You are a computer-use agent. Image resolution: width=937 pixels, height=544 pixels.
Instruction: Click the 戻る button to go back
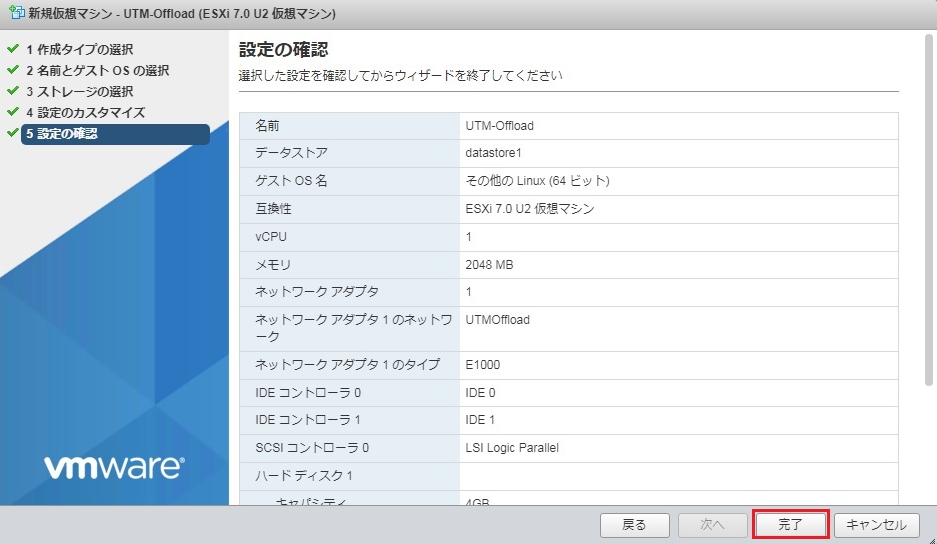(634, 525)
